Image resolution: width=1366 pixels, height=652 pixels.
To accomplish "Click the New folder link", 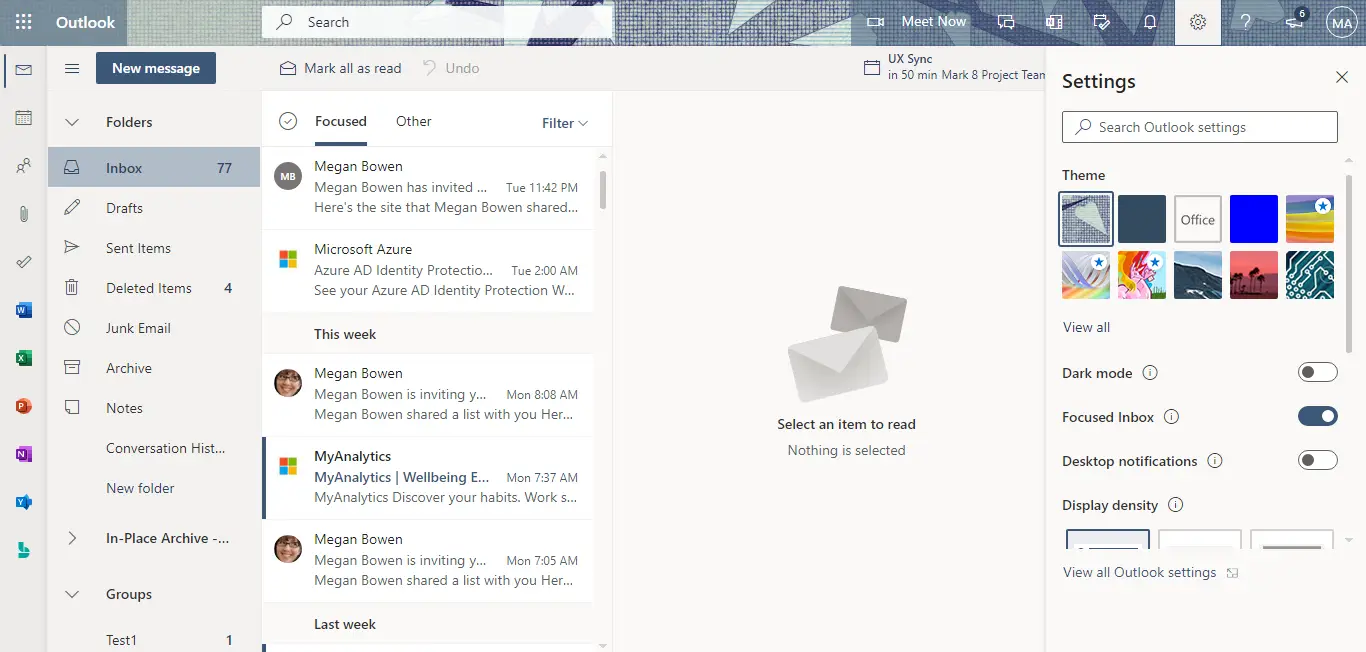I will tap(140, 488).
